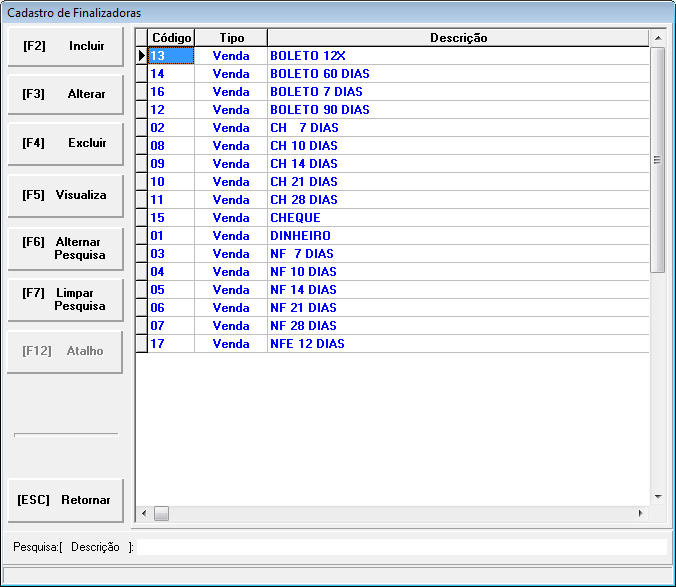Click [F6] Alternar Pesquisa button

click(x=65, y=248)
